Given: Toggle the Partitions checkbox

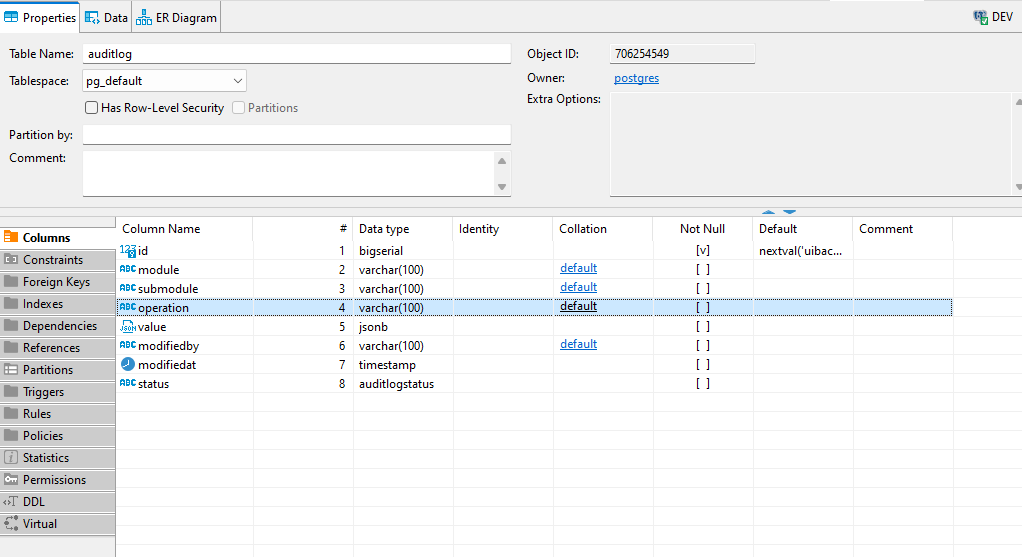Looking at the screenshot, I should (239, 108).
